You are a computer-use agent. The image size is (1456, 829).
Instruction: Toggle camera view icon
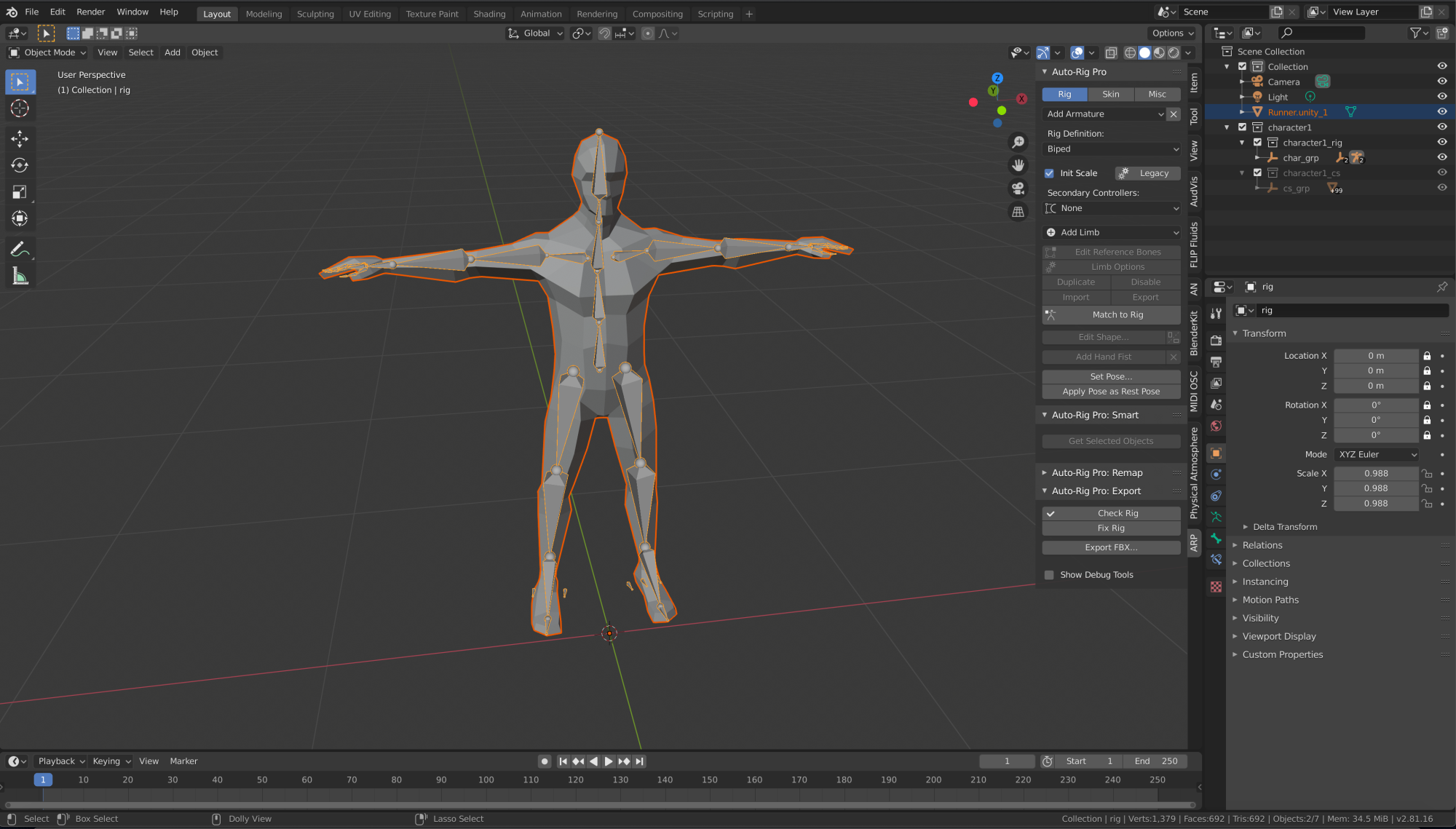tap(1018, 189)
